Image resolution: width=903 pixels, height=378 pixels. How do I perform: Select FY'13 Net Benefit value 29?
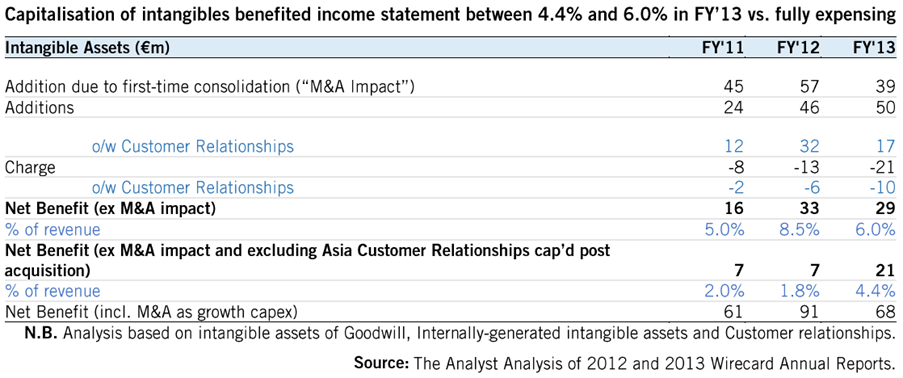pos(886,209)
